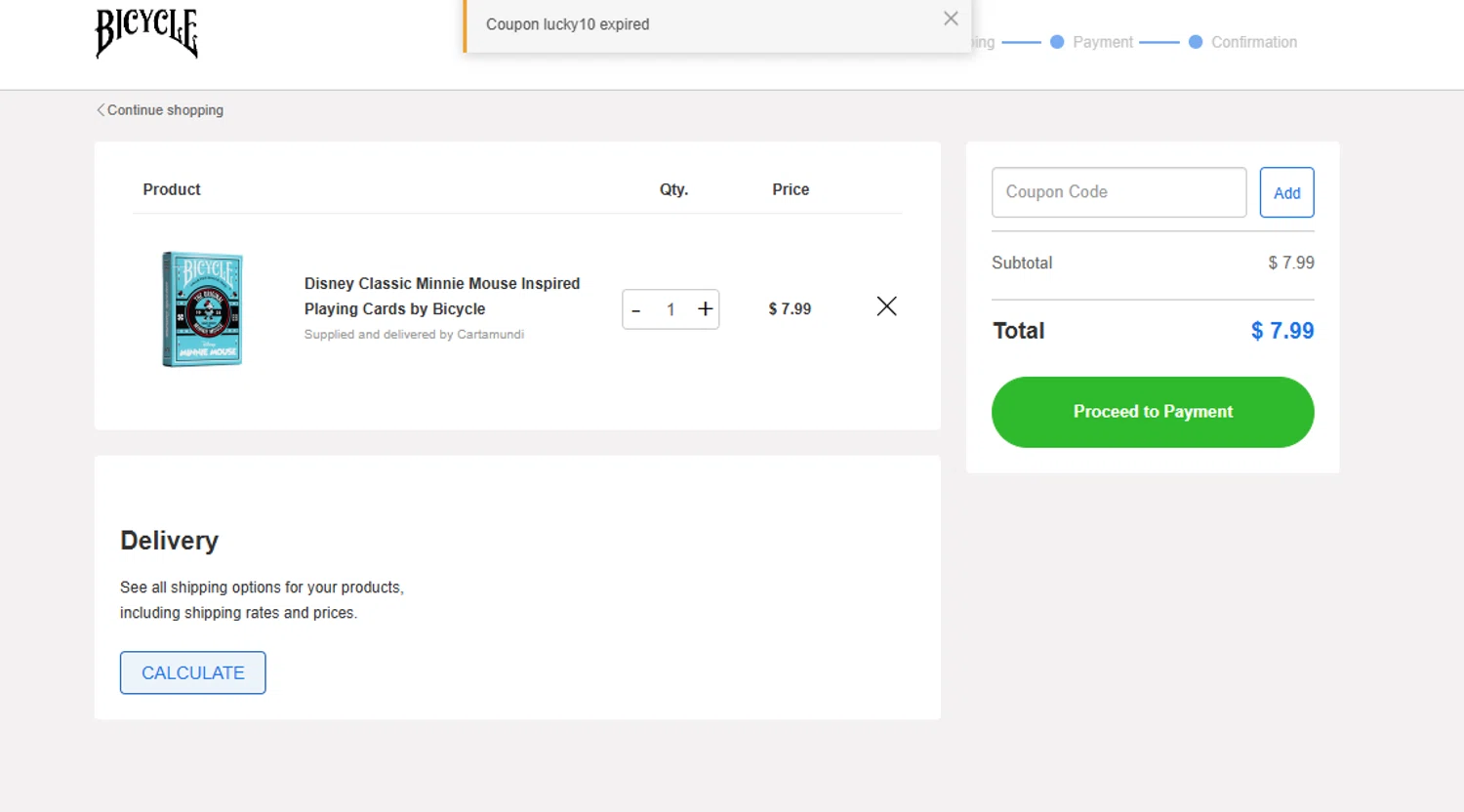
Task: Proceed to Payment
Action: coord(1153,412)
